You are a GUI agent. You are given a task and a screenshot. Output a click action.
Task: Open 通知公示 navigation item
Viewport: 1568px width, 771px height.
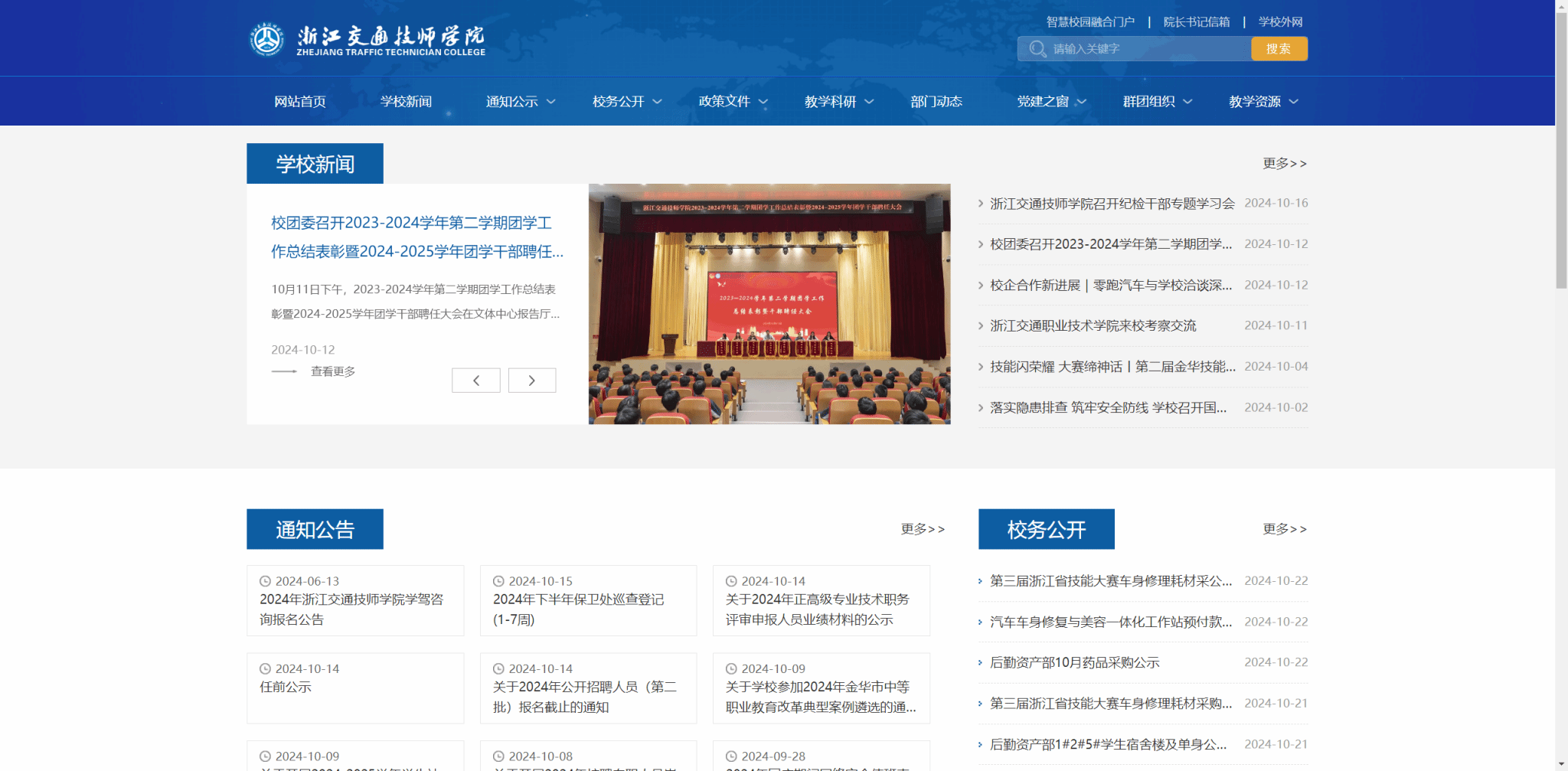pyautogui.click(x=511, y=102)
